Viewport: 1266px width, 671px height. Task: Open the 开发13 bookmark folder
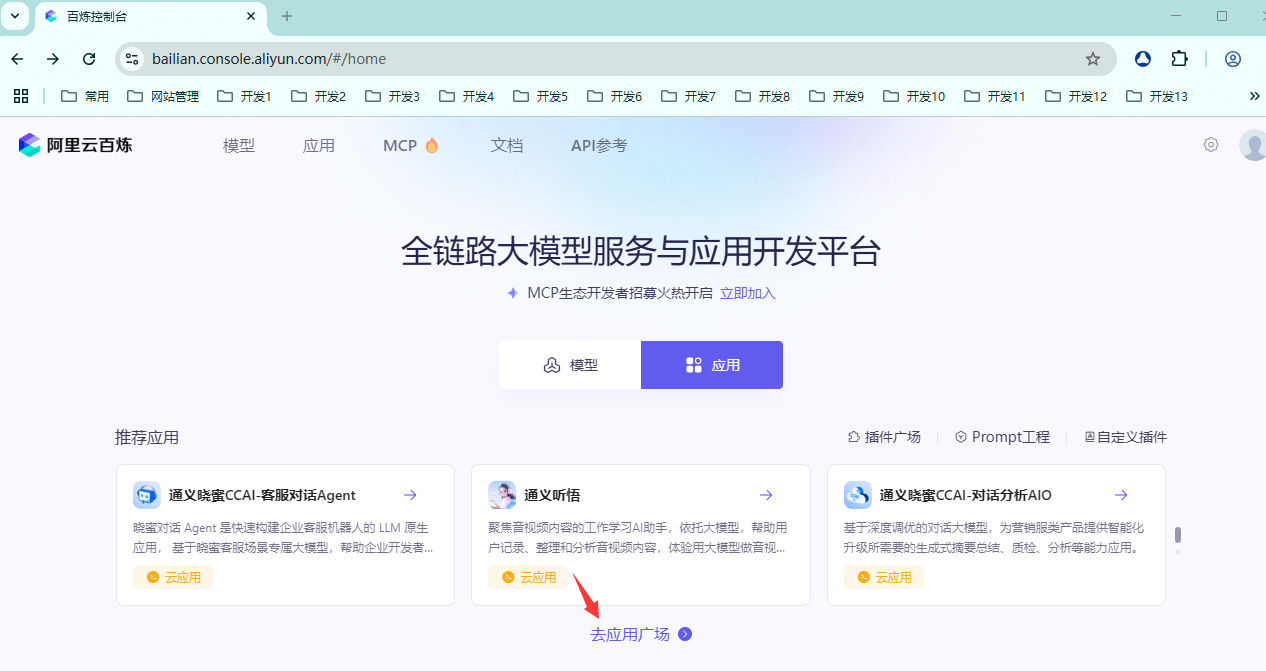[1156, 96]
